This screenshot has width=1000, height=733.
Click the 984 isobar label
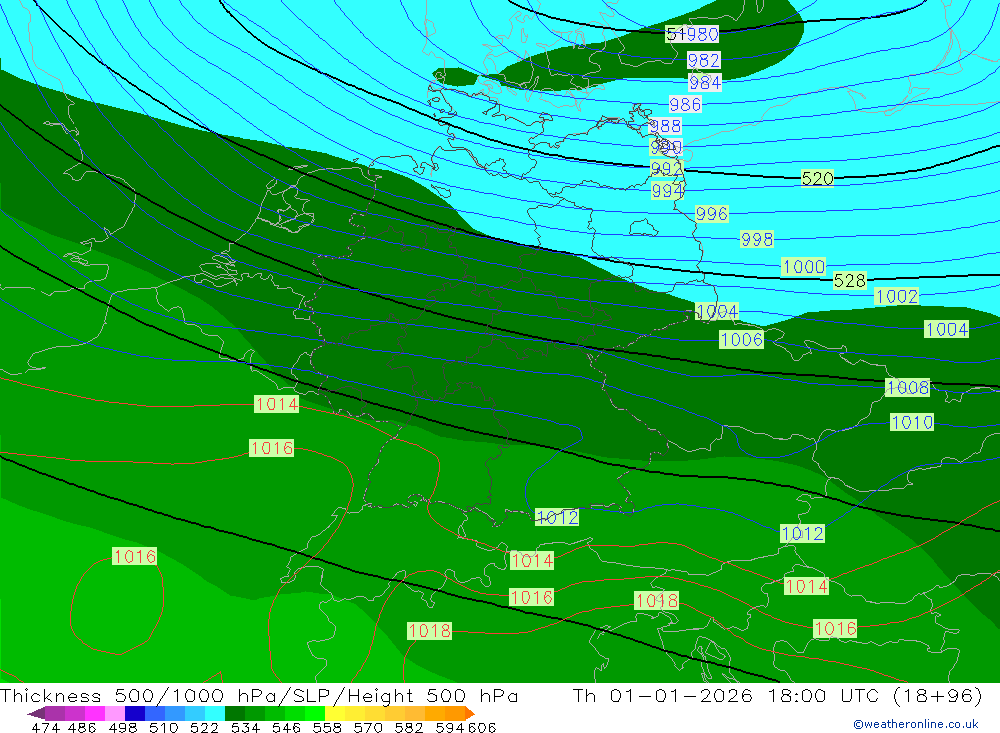click(x=705, y=82)
